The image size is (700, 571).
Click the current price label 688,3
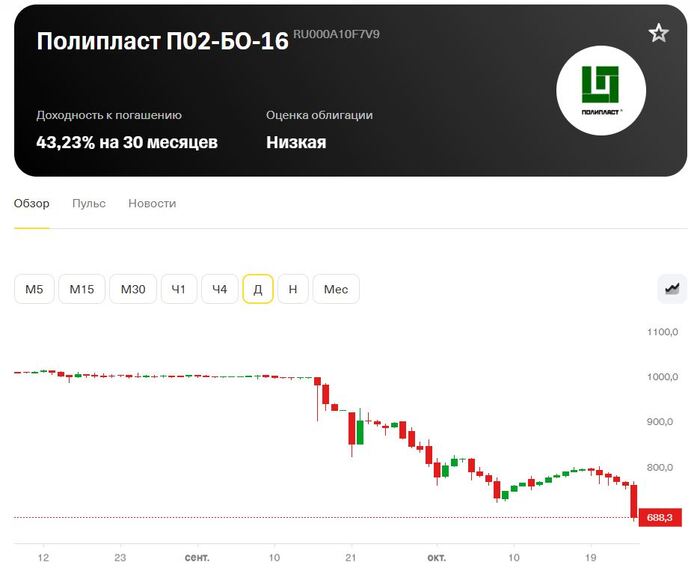pyautogui.click(x=660, y=517)
